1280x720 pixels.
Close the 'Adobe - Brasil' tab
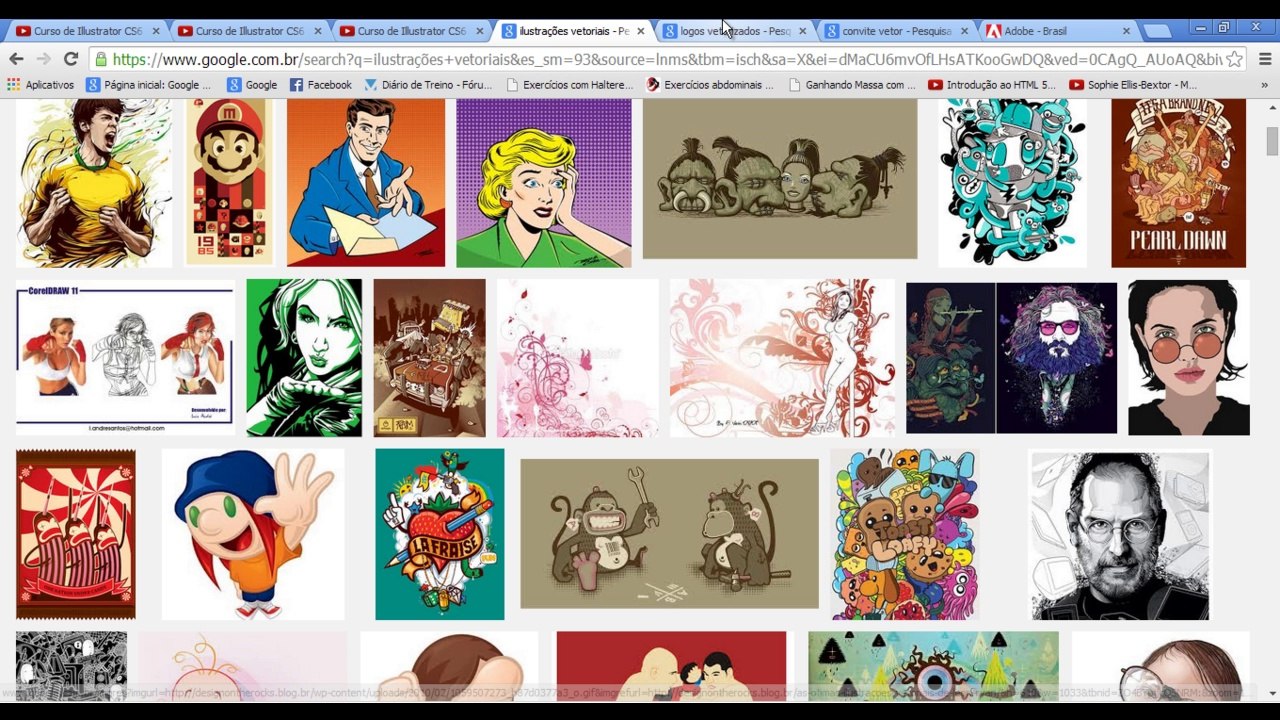pos(1126,31)
